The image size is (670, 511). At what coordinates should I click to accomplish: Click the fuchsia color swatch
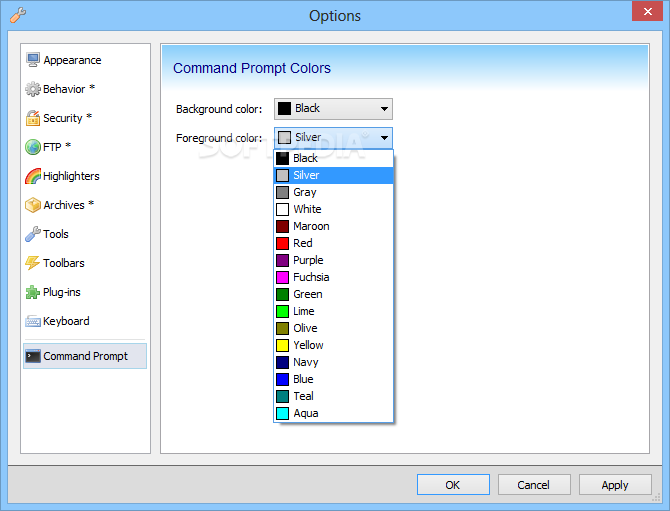point(282,277)
